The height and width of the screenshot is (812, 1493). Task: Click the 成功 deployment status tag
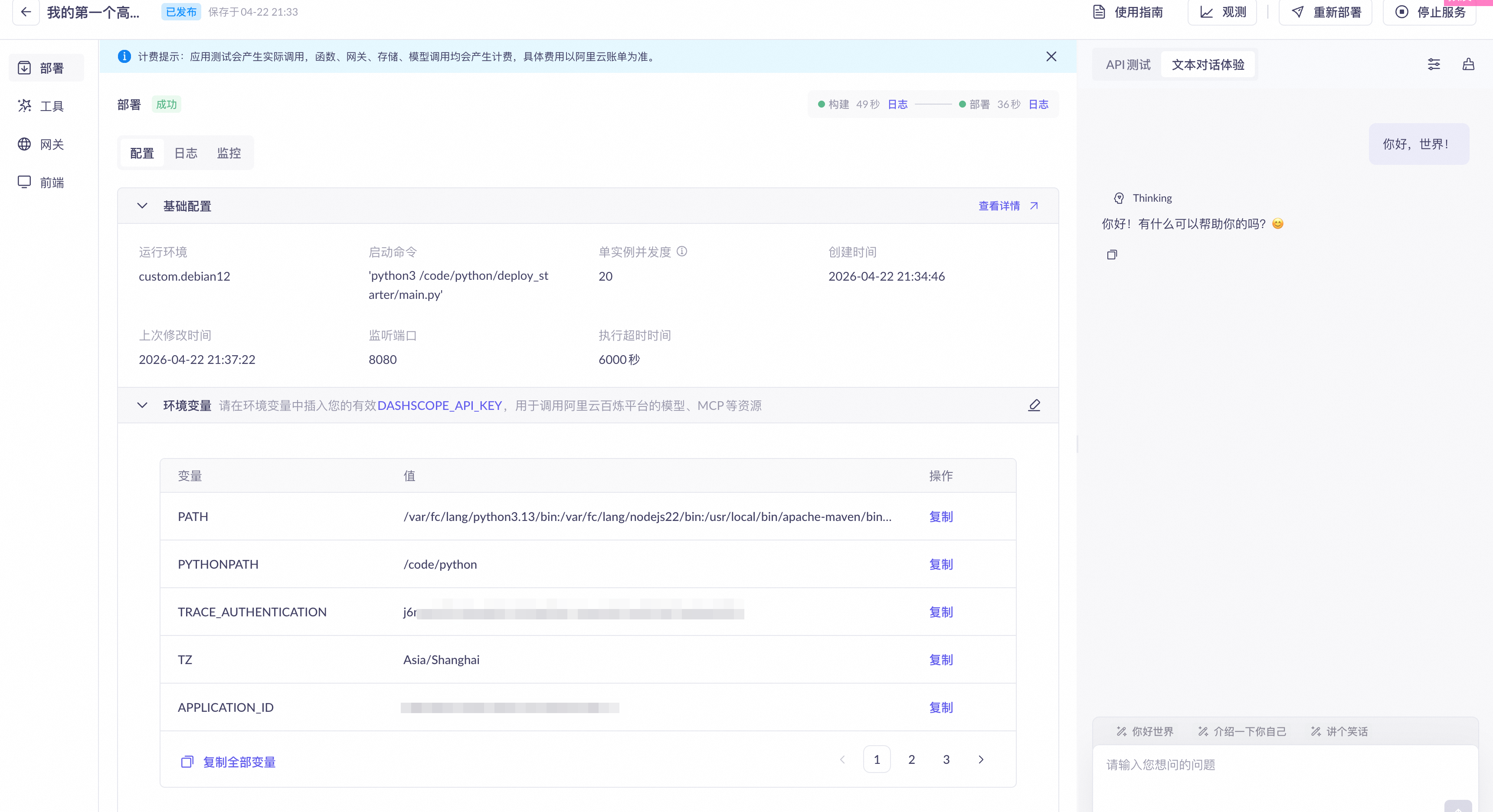click(x=166, y=105)
